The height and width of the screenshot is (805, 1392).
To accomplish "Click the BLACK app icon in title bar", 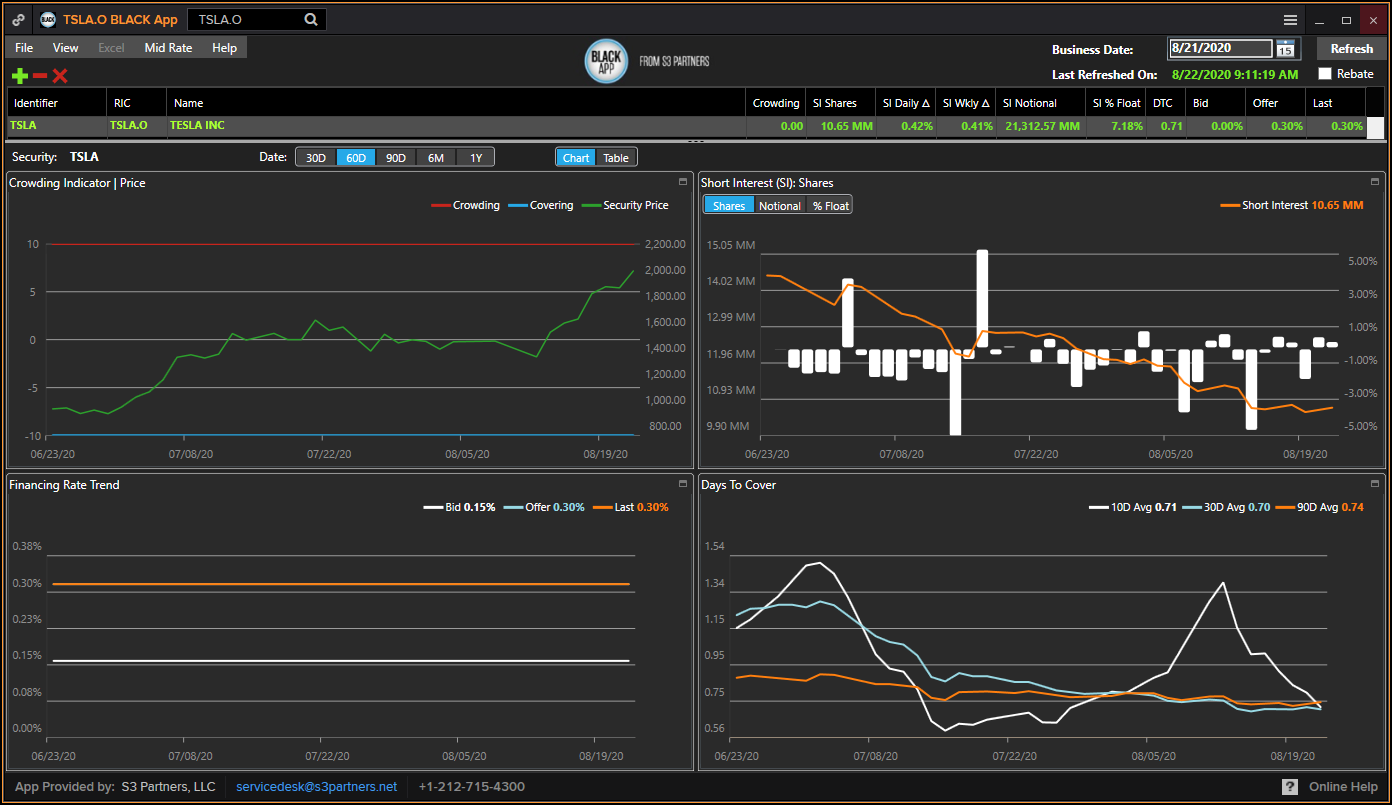I will pyautogui.click(x=47, y=20).
